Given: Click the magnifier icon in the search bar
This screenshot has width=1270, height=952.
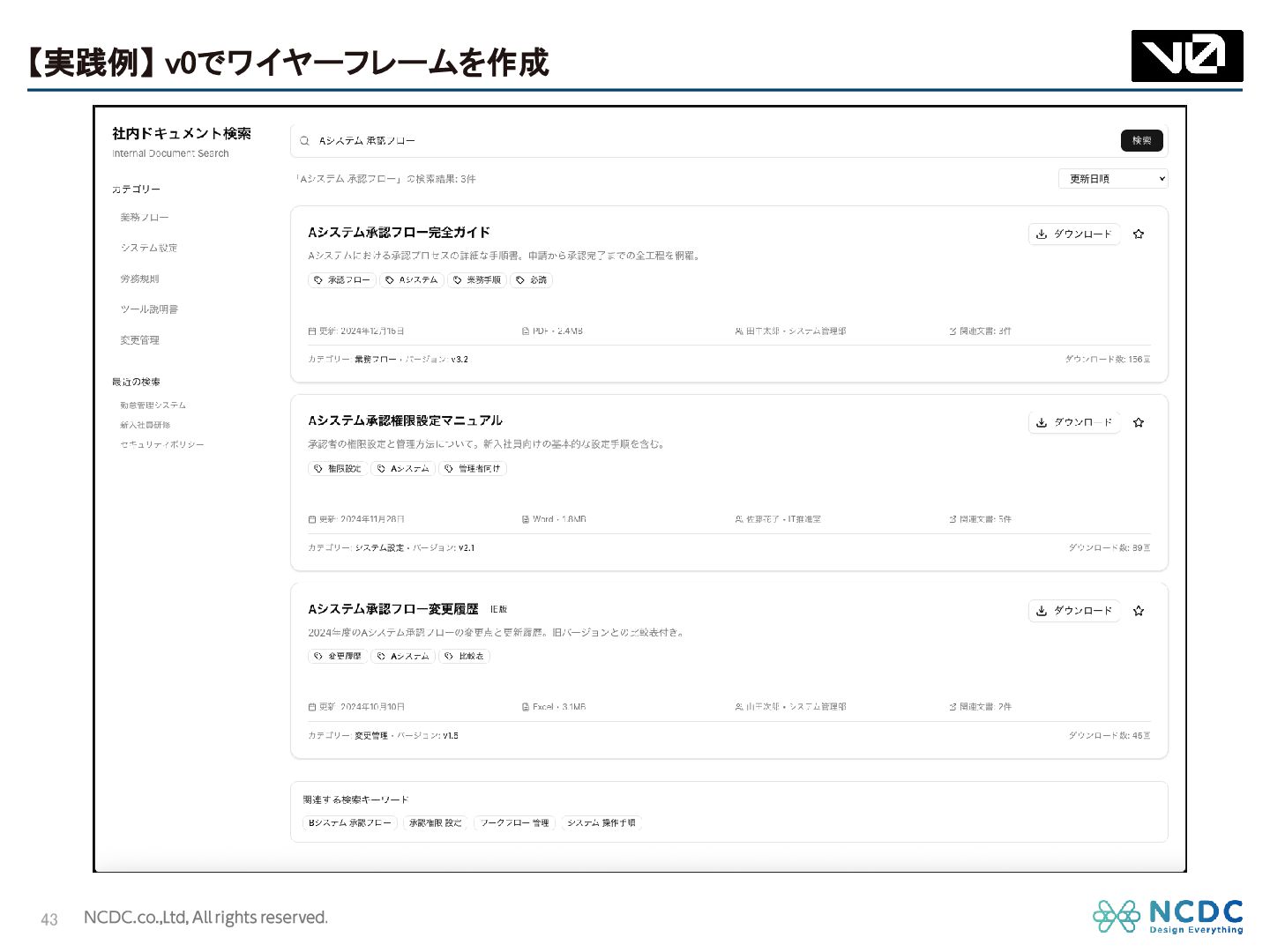Looking at the screenshot, I should tap(304, 141).
